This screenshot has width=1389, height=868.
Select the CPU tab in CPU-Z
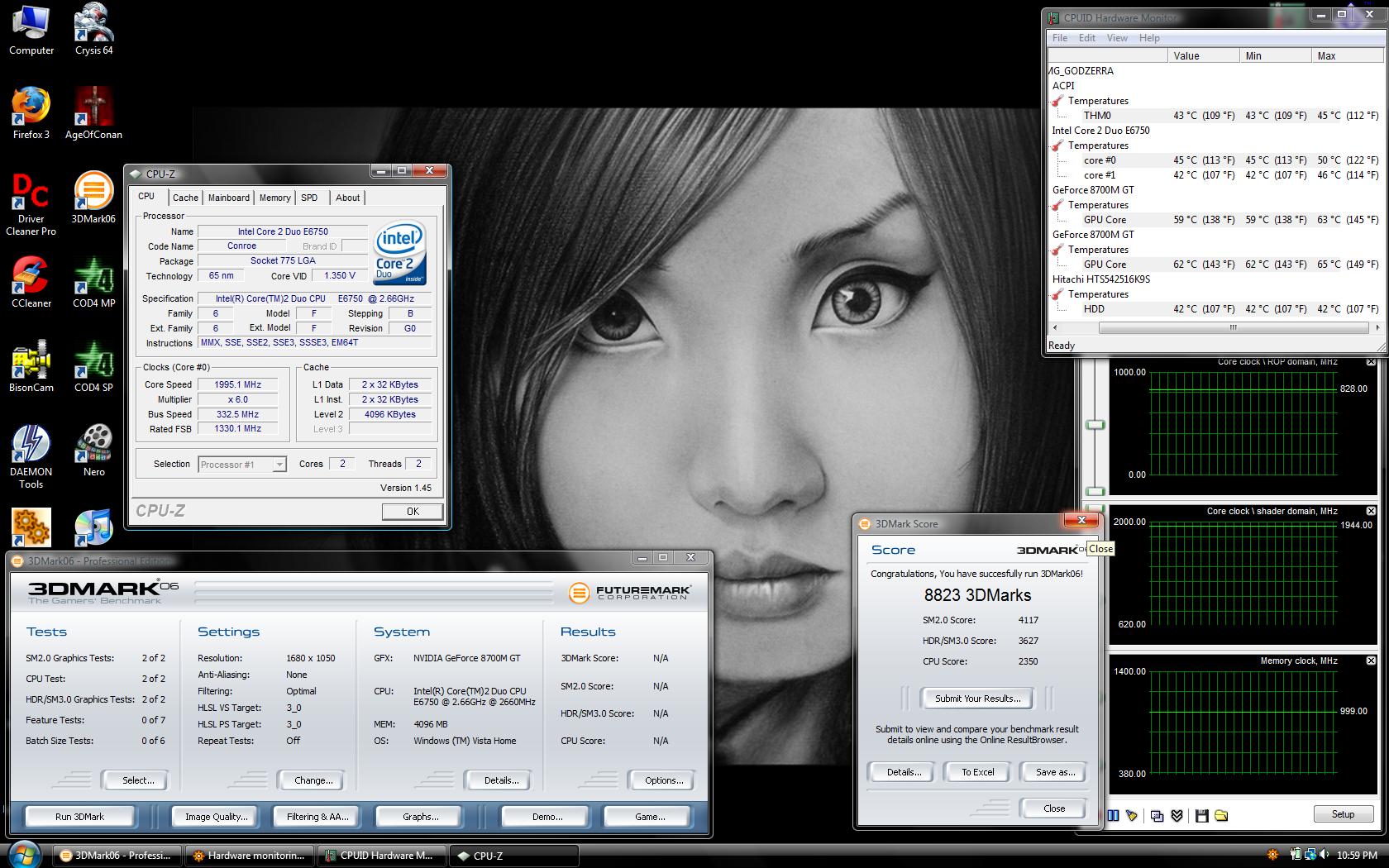(x=146, y=197)
